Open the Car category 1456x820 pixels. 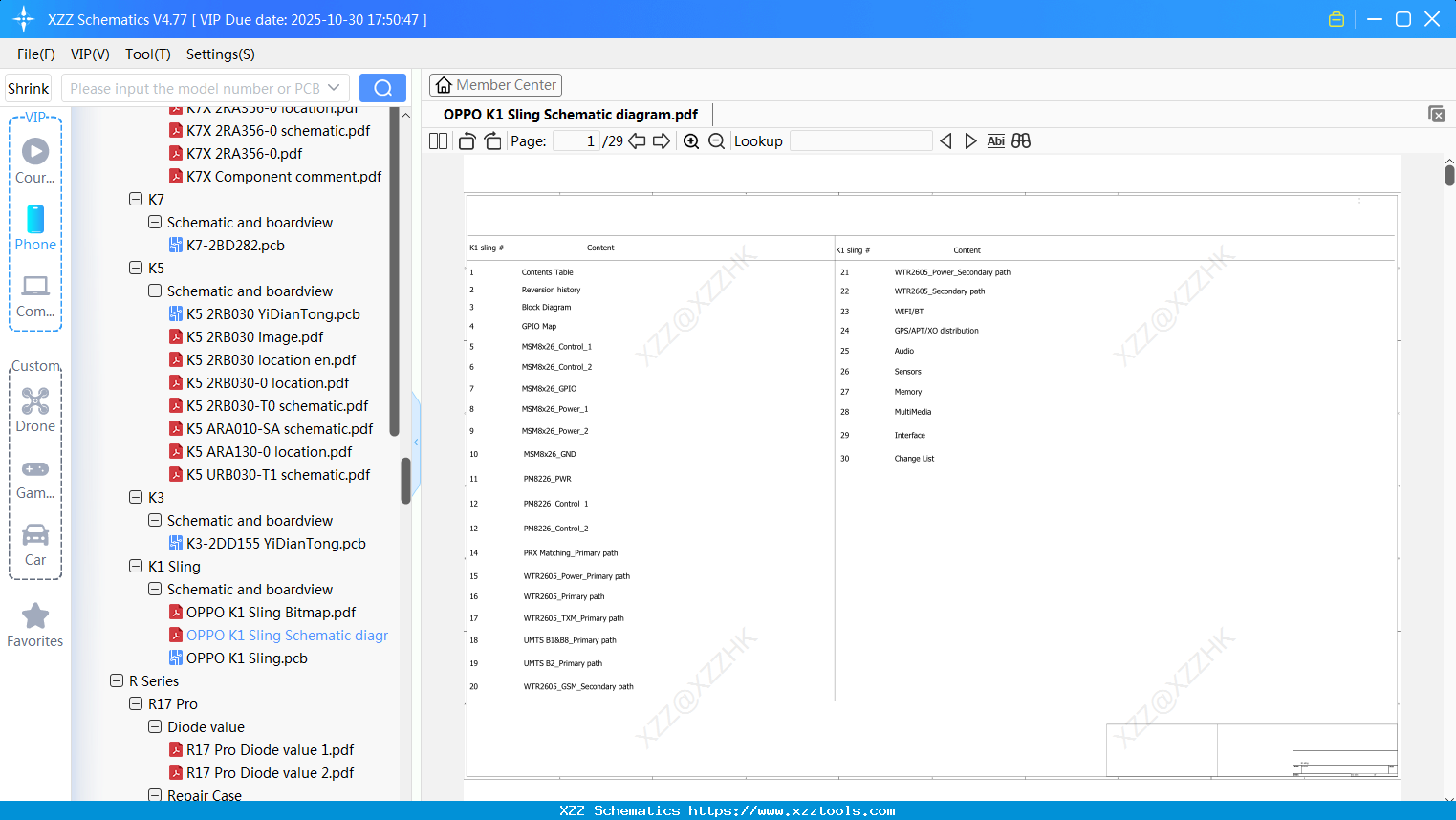[35, 545]
